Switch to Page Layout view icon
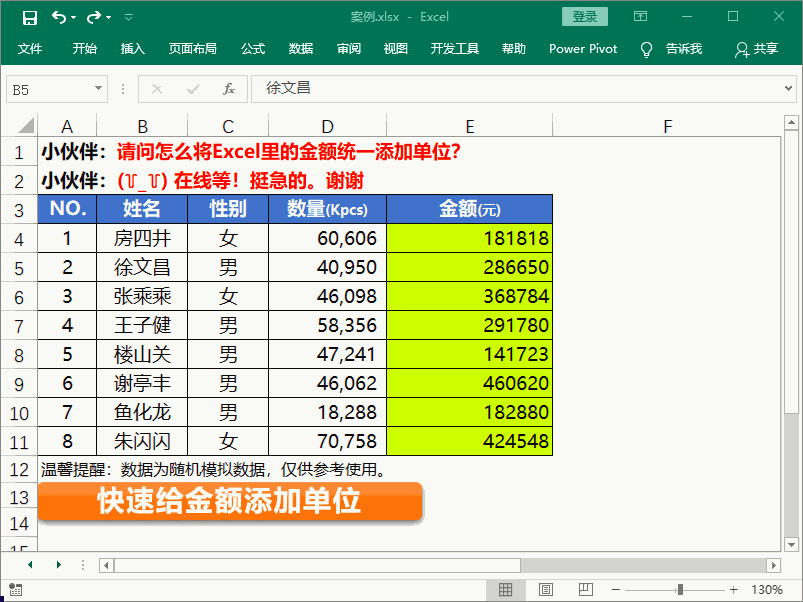Viewport: 803px width, 602px height. [546, 590]
